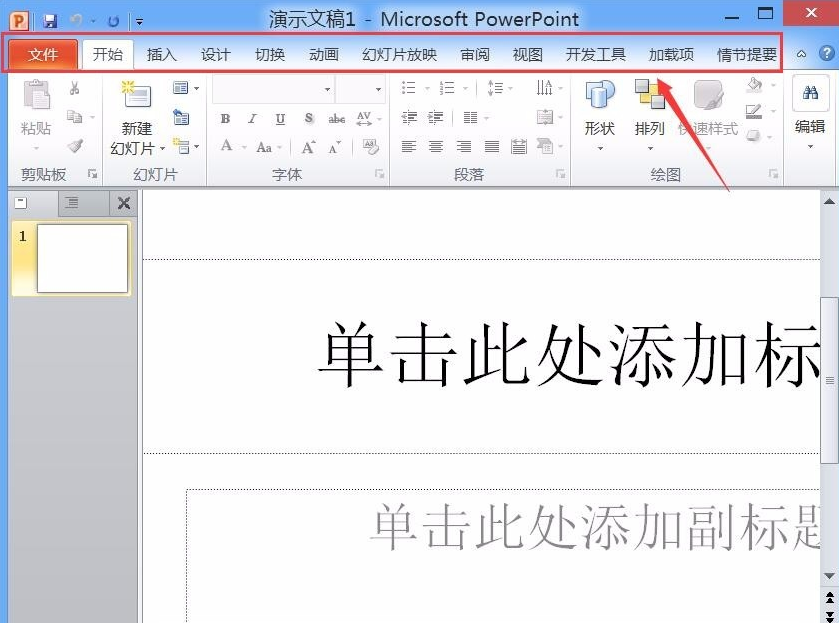Expand the font color dropdown arrow
Screen dimensions: 839x623
click(x=241, y=146)
